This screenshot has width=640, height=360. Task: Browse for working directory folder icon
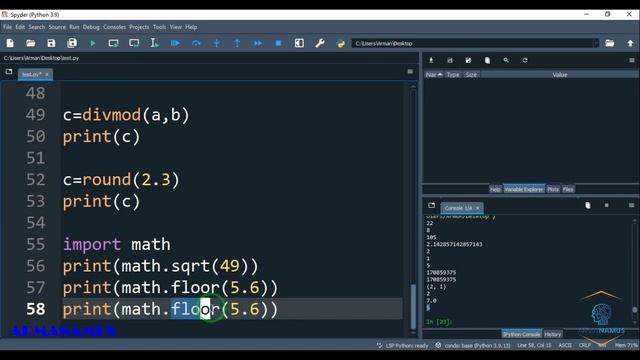pyautogui.click(x=609, y=43)
